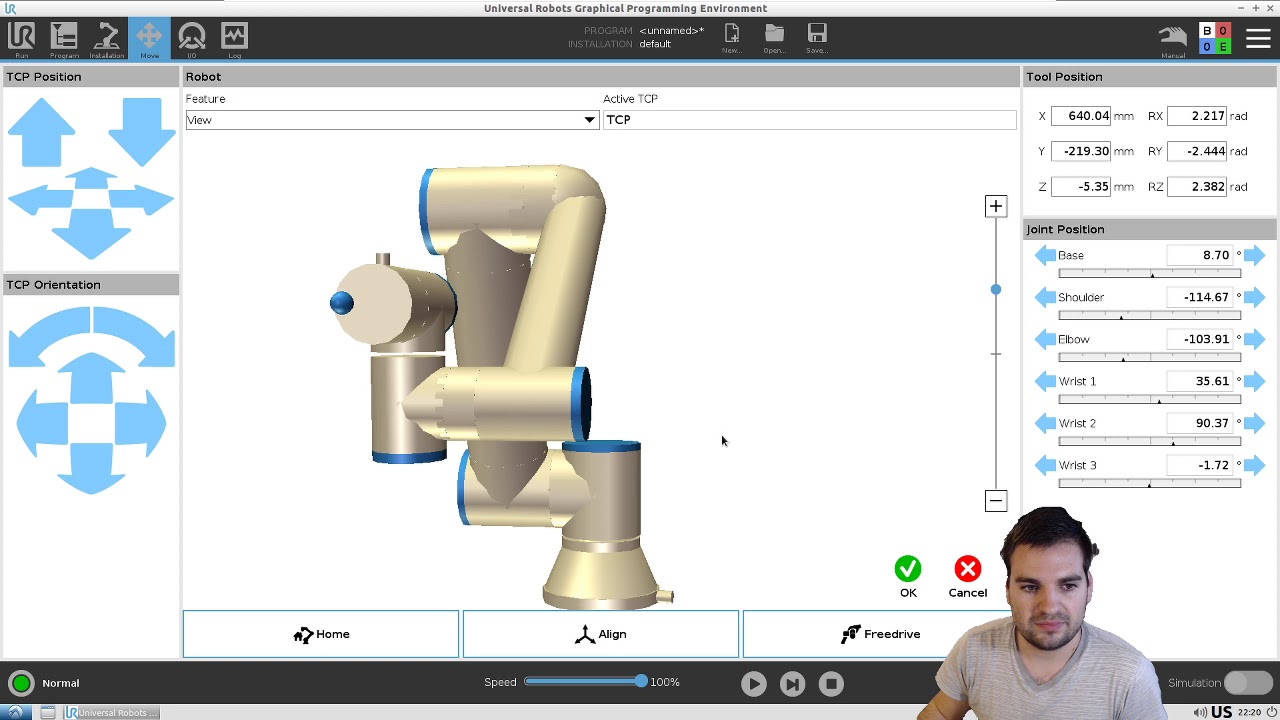The height and width of the screenshot is (720, 1280).
Task: Increase Base joint angle
Action: pos(1254,255)
